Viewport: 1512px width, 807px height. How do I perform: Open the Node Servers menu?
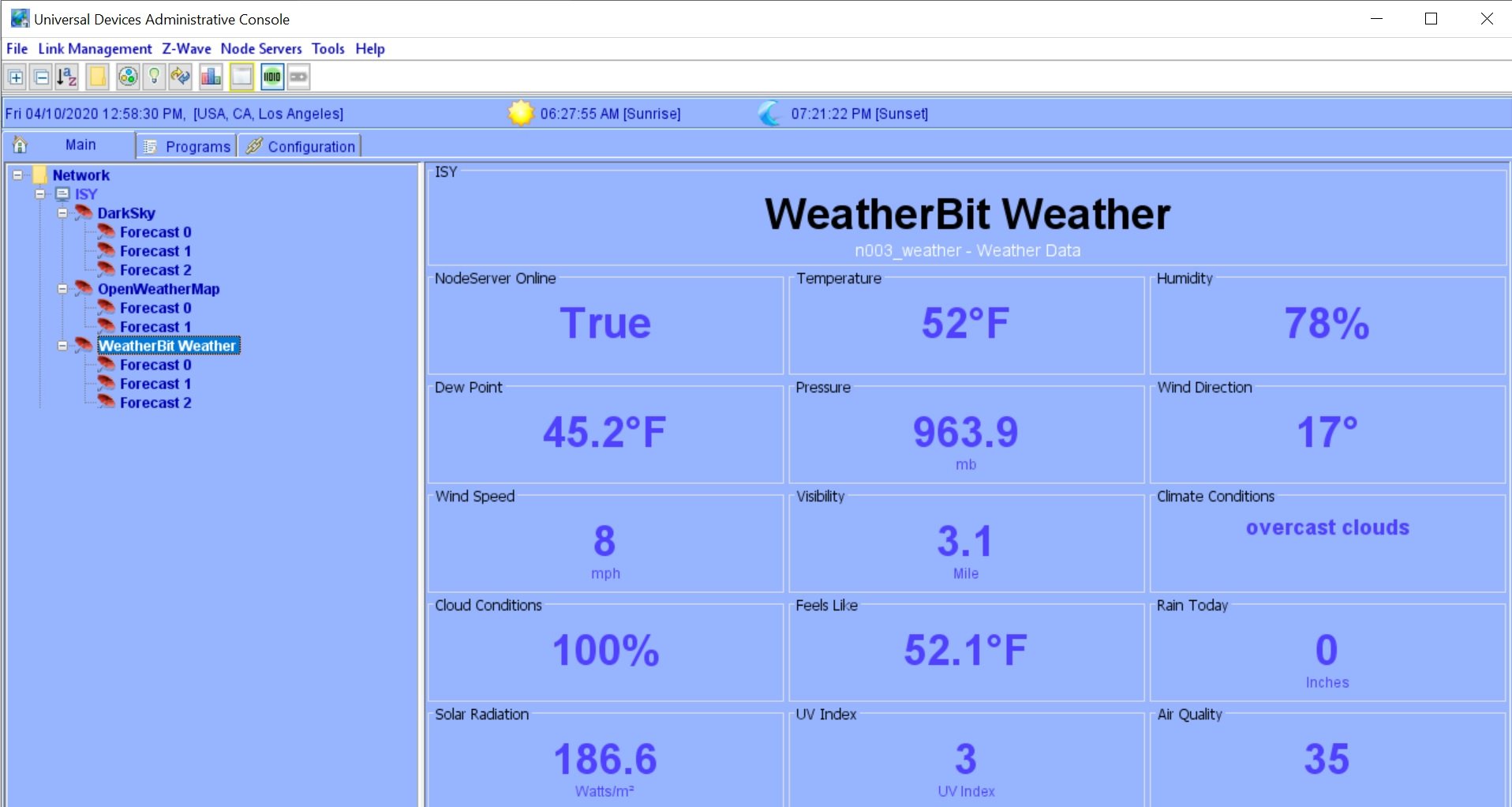click(x=260, y=48)
